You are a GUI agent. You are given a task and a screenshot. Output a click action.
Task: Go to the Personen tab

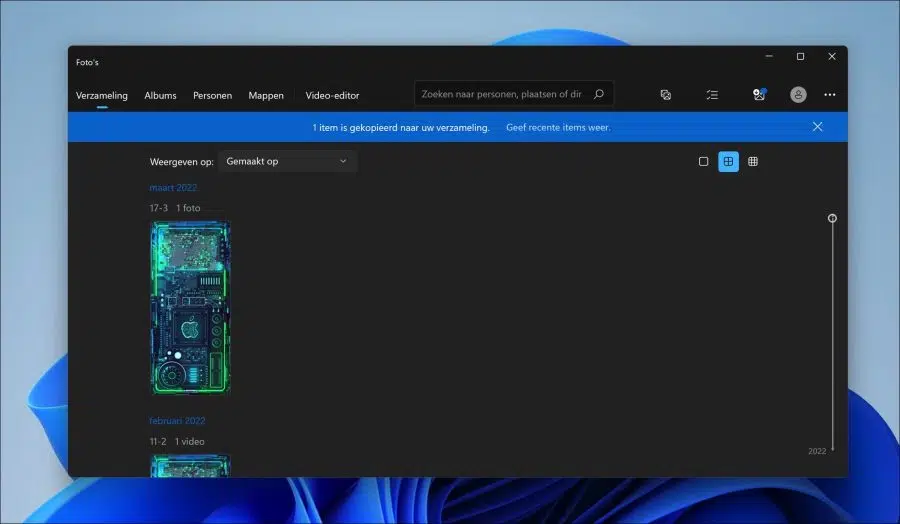[x=212, y=95]
